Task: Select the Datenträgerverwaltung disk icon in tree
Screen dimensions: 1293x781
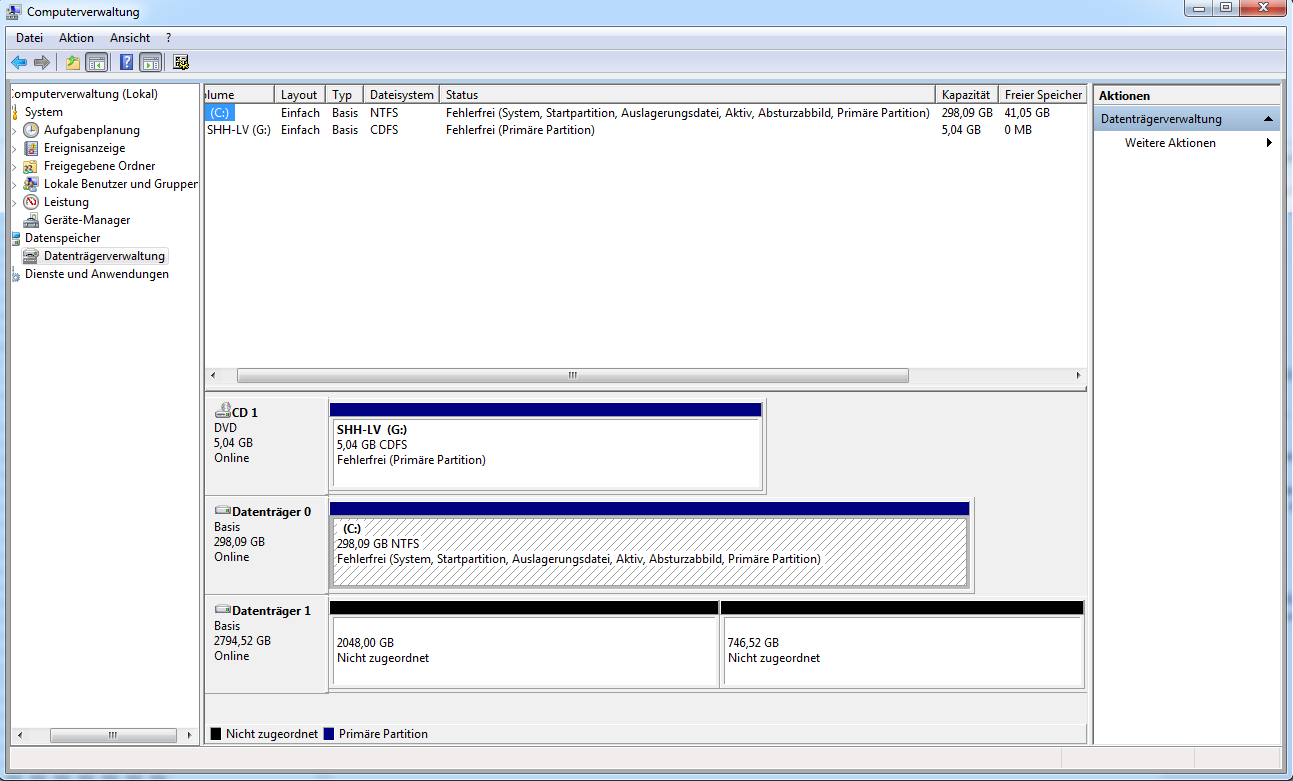Action: (32, 256)
